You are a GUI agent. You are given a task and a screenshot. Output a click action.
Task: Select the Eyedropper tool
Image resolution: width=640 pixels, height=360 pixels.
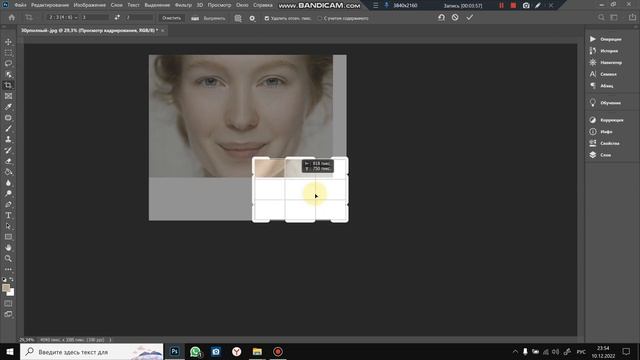point(8,107)
